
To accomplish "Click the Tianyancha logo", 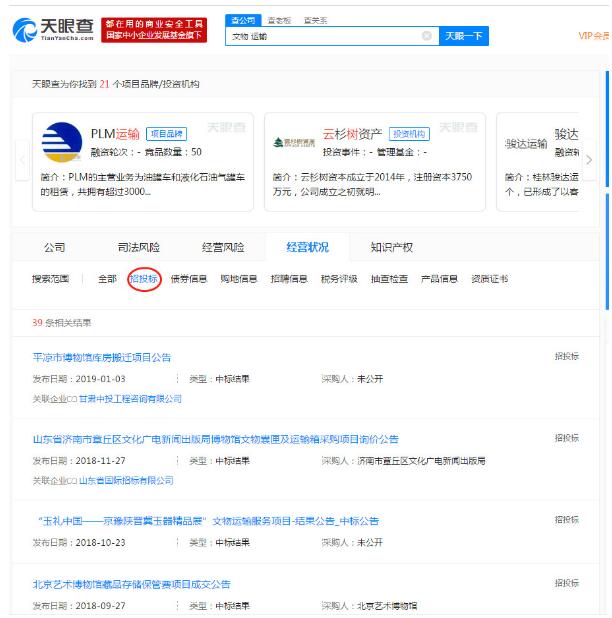I will [x=50, y=31].
